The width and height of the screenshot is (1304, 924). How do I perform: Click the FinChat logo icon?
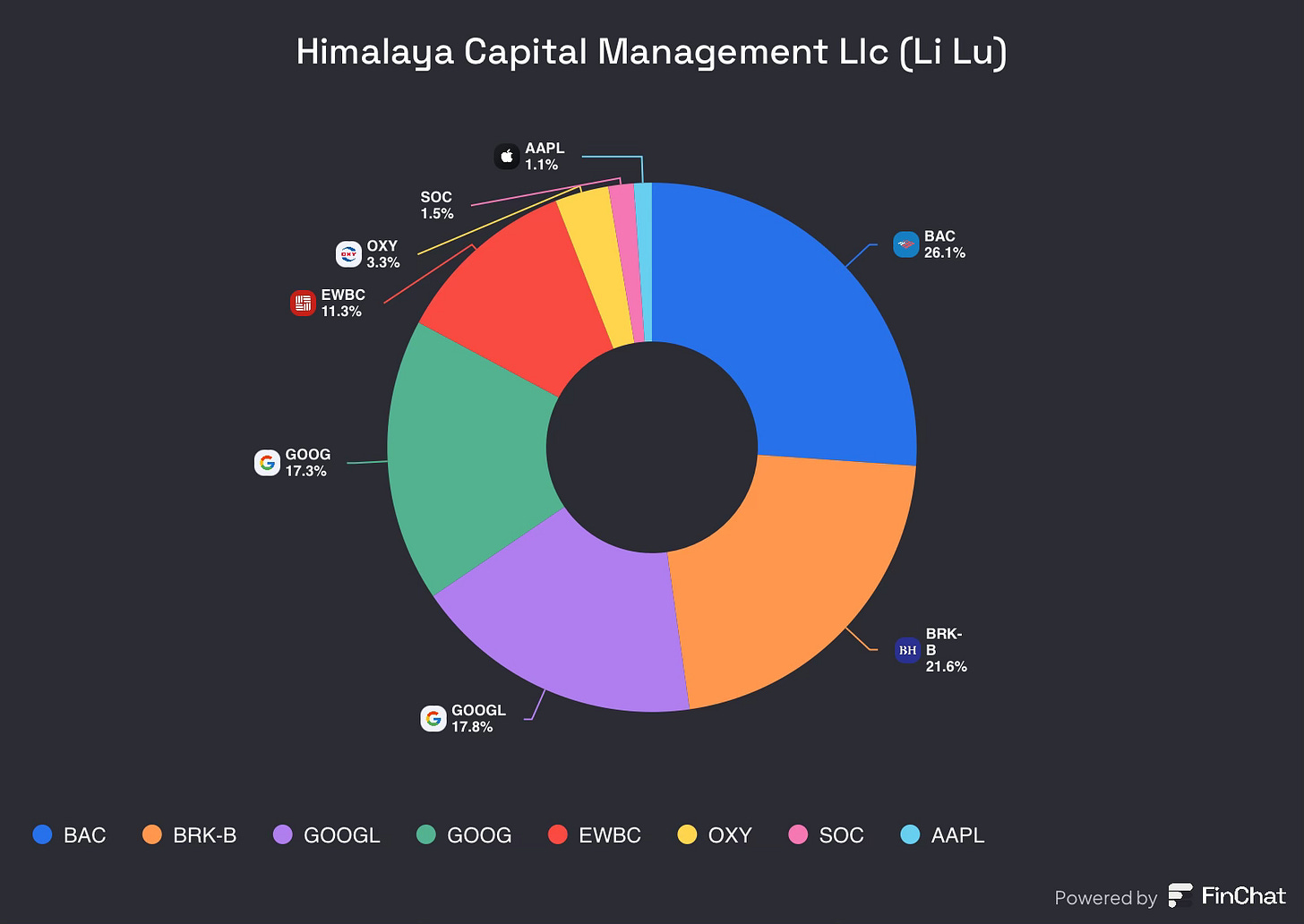coord(1180,895)
